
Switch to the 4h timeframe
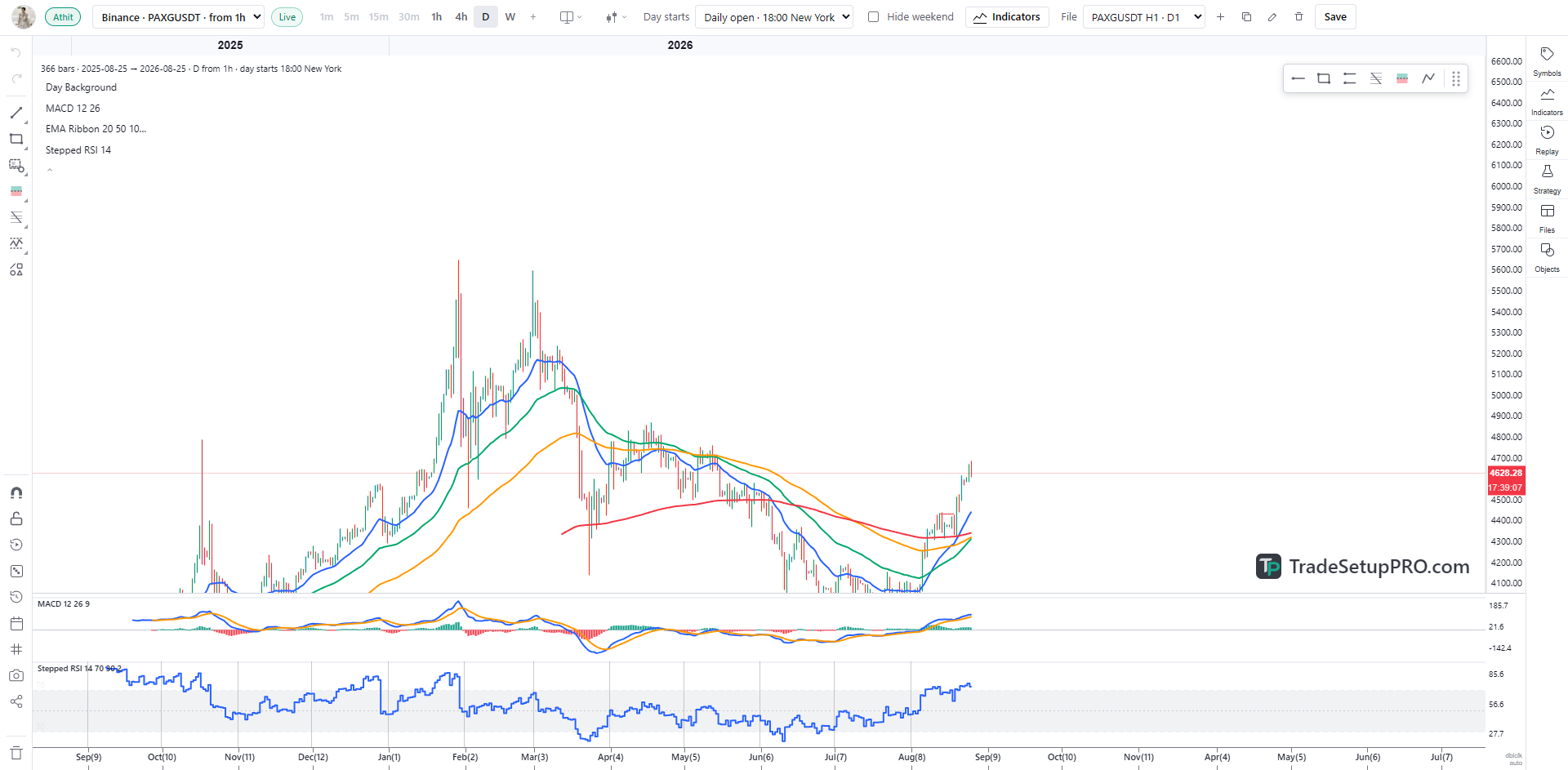point(461,17)
